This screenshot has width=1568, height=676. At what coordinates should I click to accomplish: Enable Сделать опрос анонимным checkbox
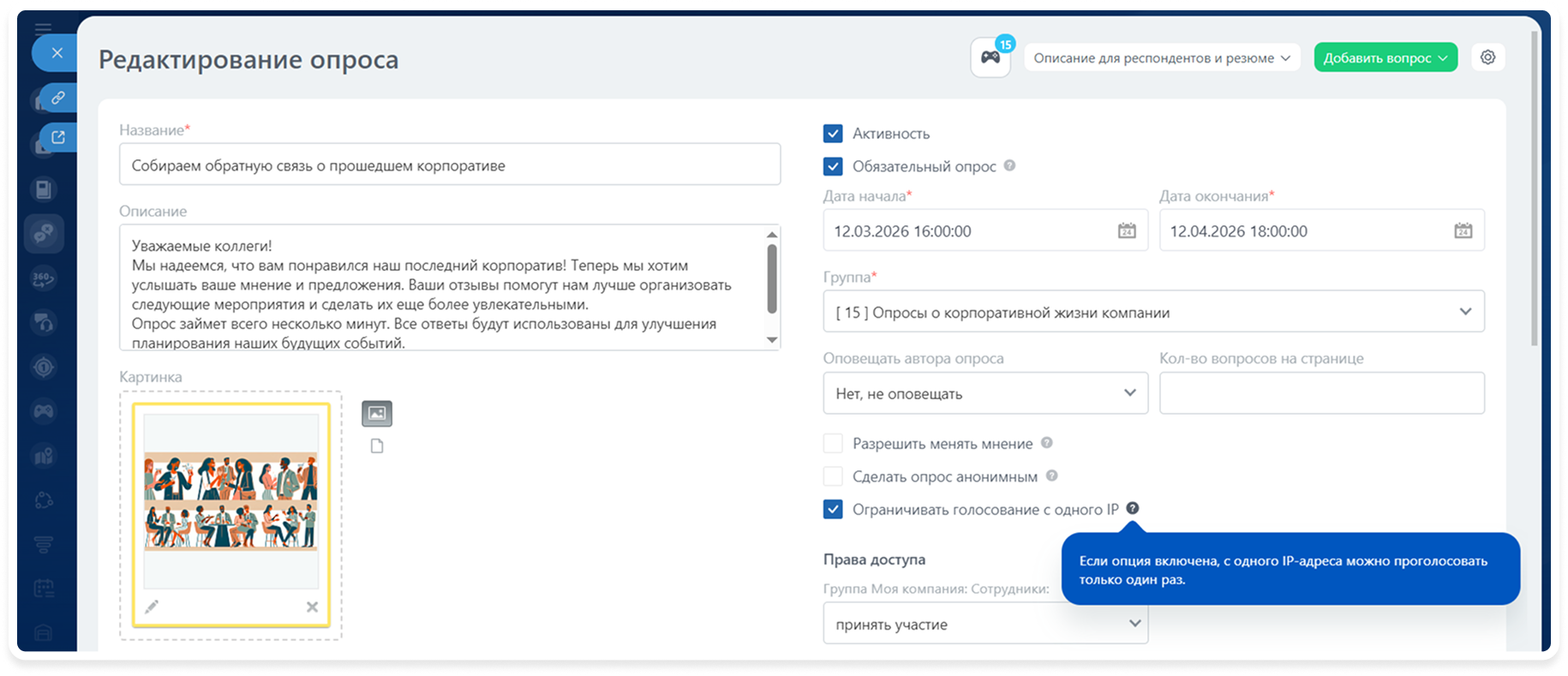833,476
